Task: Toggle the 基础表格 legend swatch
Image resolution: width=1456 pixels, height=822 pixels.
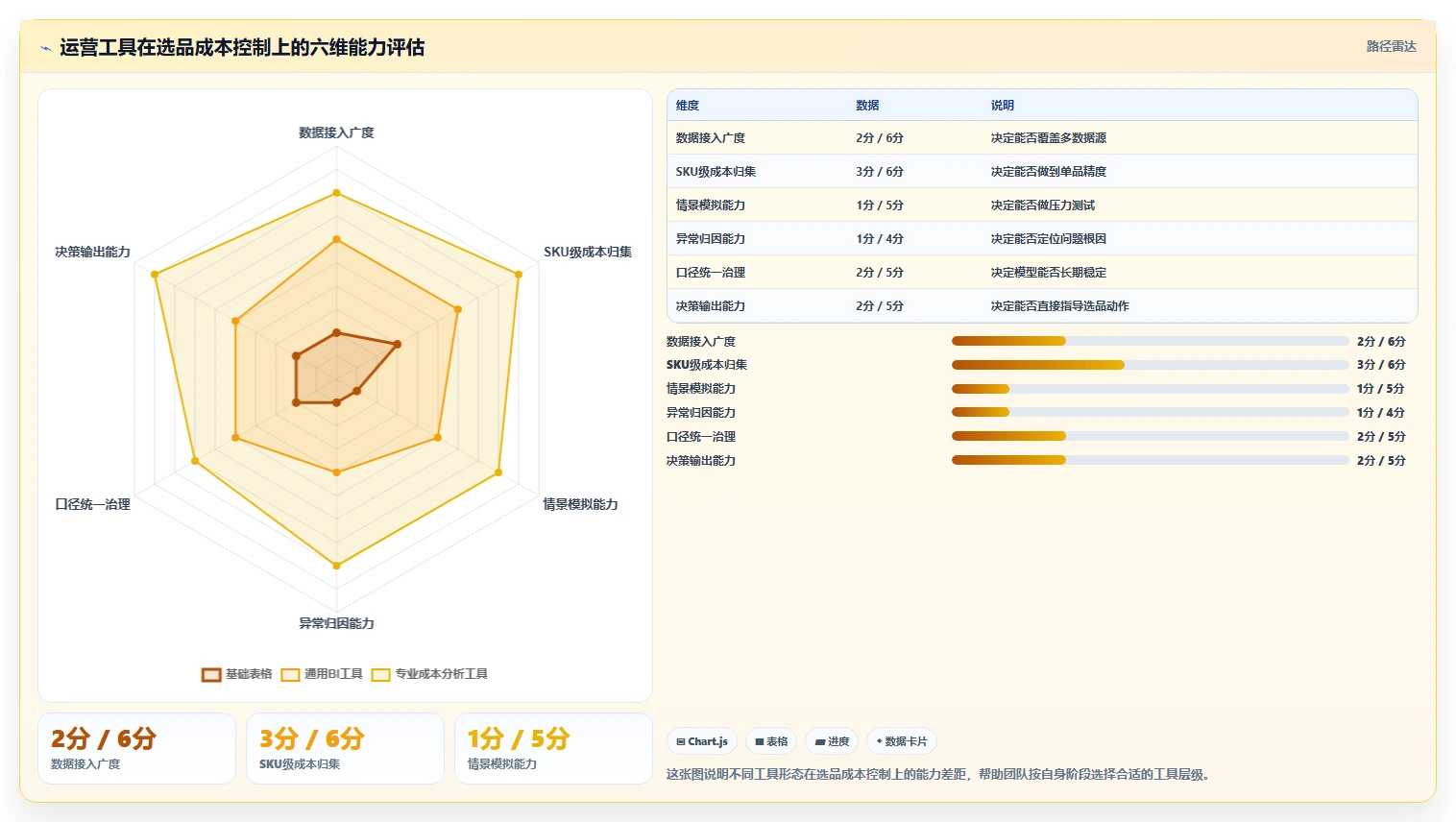Action: (211, 674)
